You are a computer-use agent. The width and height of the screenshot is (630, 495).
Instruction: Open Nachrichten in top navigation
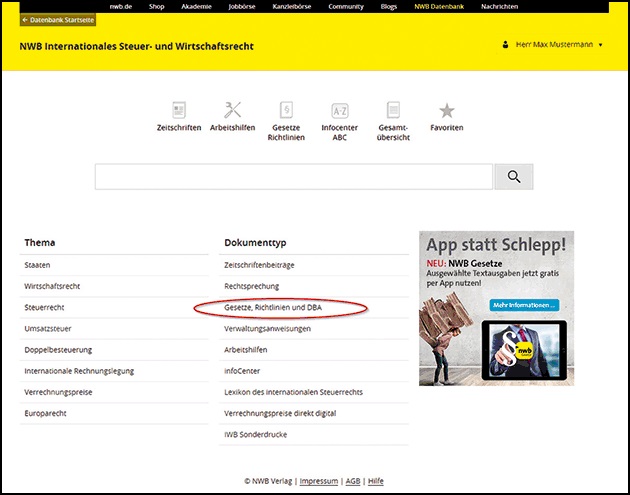pos(500,6)
